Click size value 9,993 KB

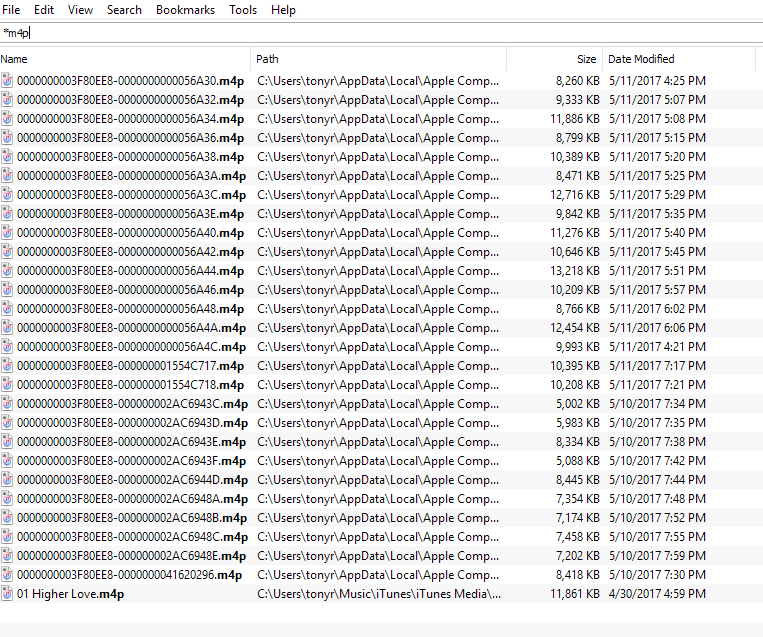(x=578, y=346)
